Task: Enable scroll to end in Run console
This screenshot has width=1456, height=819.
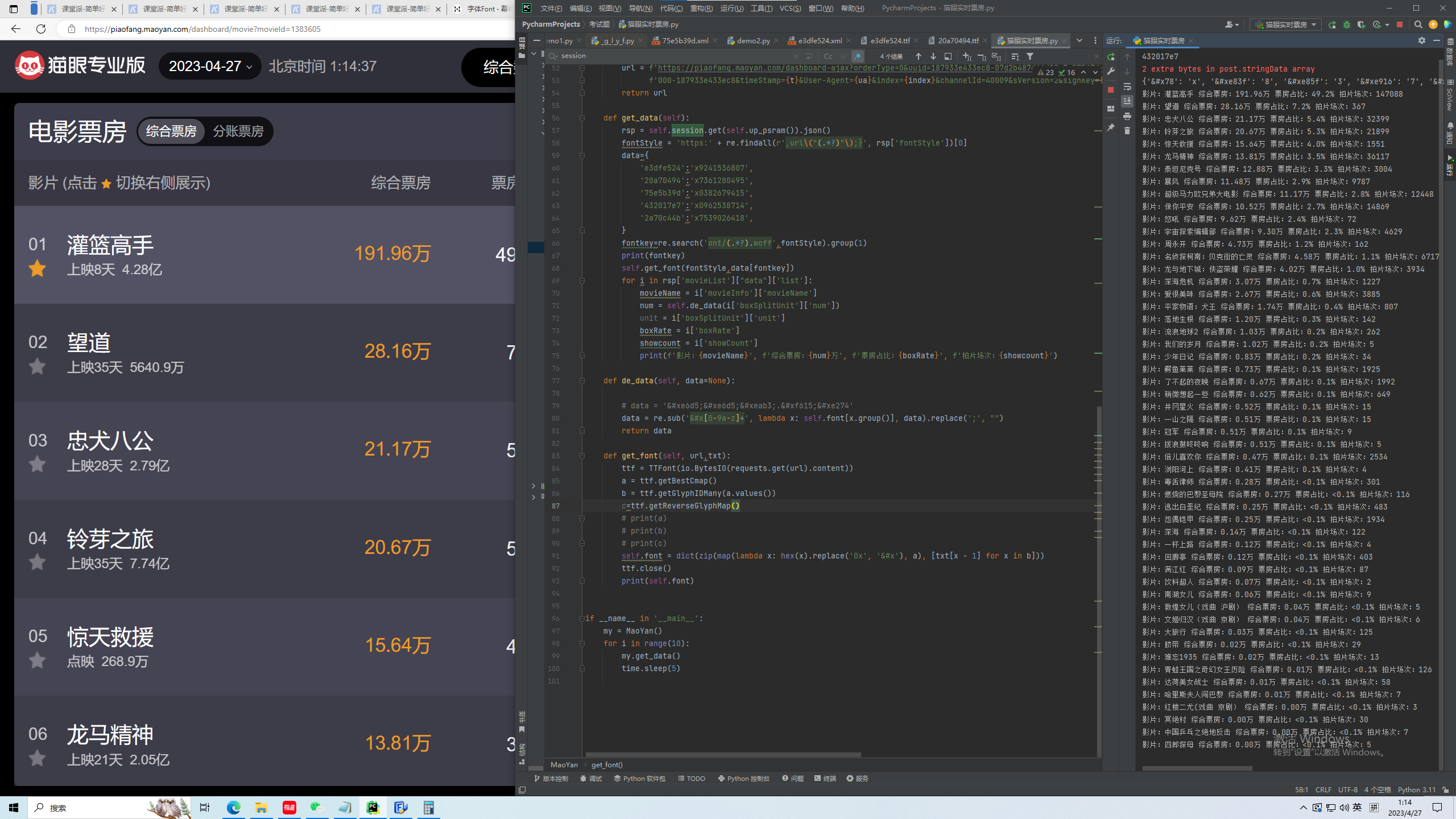Action: pos(1127,101)
